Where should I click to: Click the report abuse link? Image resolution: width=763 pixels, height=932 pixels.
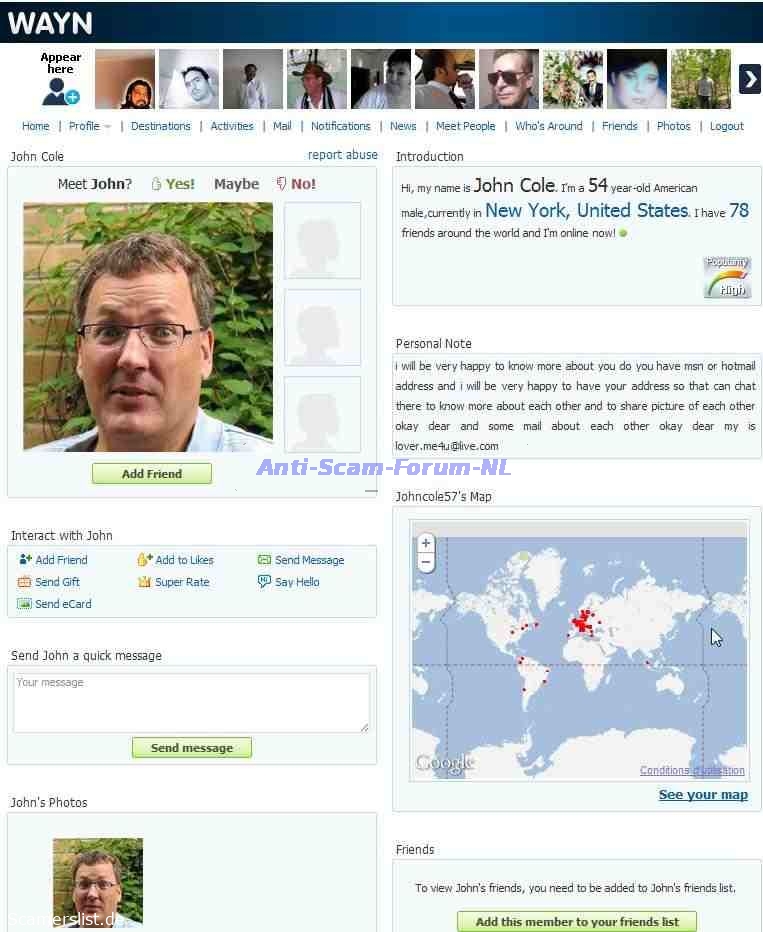(x=342, y=155)
